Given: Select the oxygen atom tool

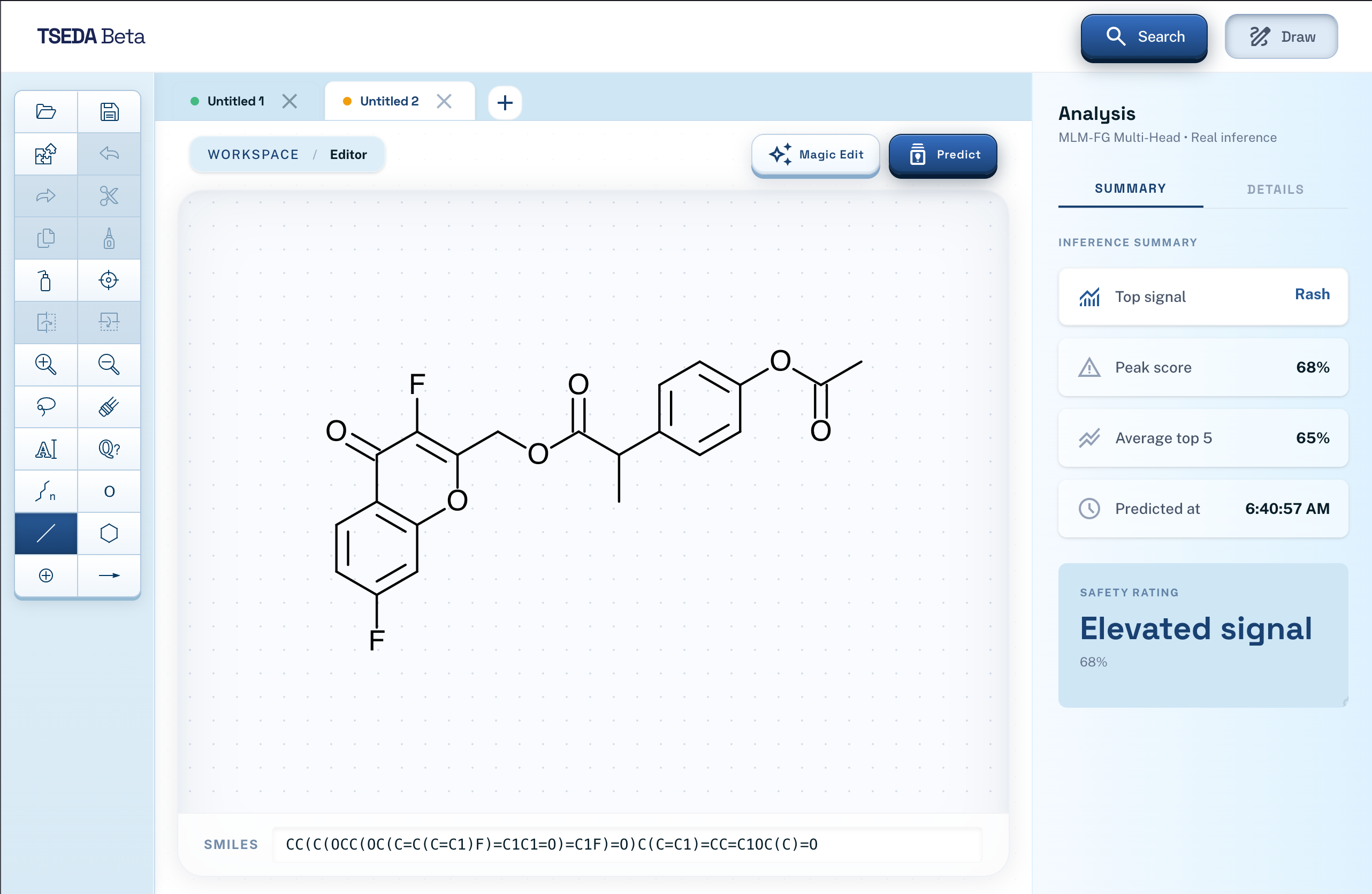Looking at the screenshot, I should pos(109,491).
